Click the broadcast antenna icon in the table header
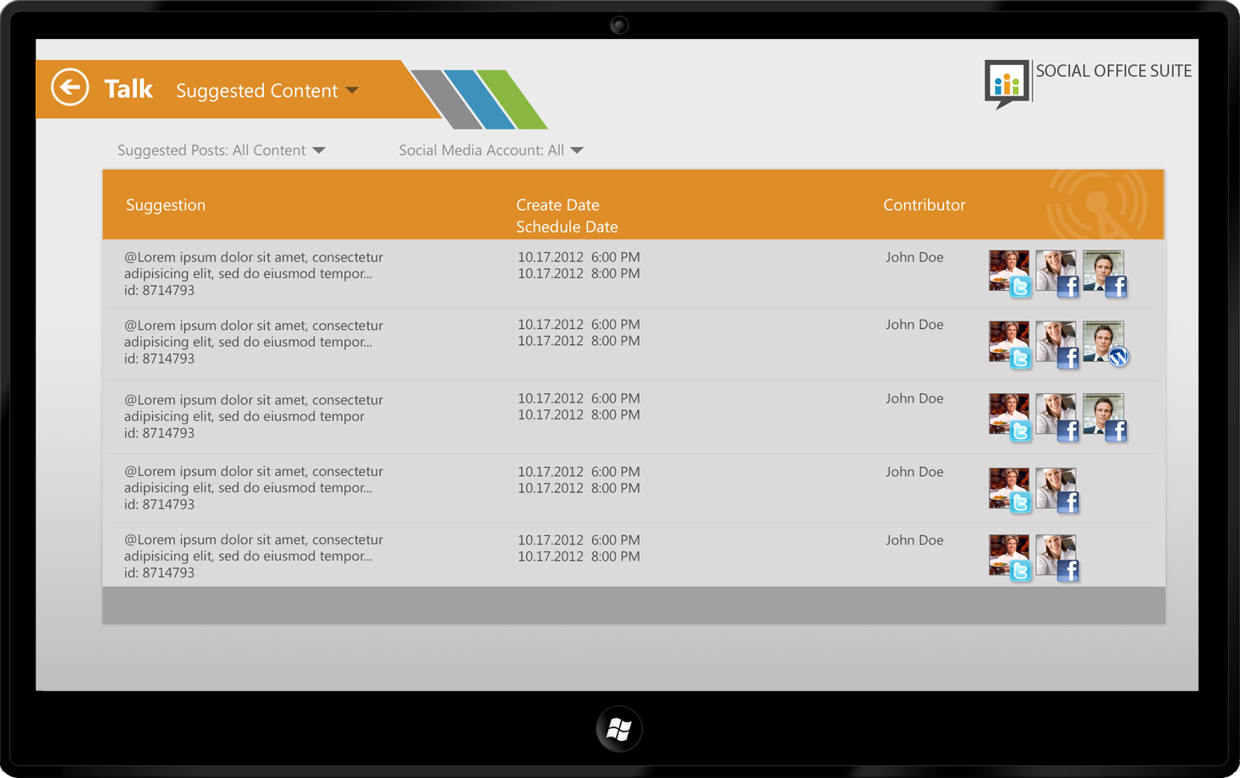Image resolution: width=1240 pixels, height=778 pixels. click(1096, 204)
